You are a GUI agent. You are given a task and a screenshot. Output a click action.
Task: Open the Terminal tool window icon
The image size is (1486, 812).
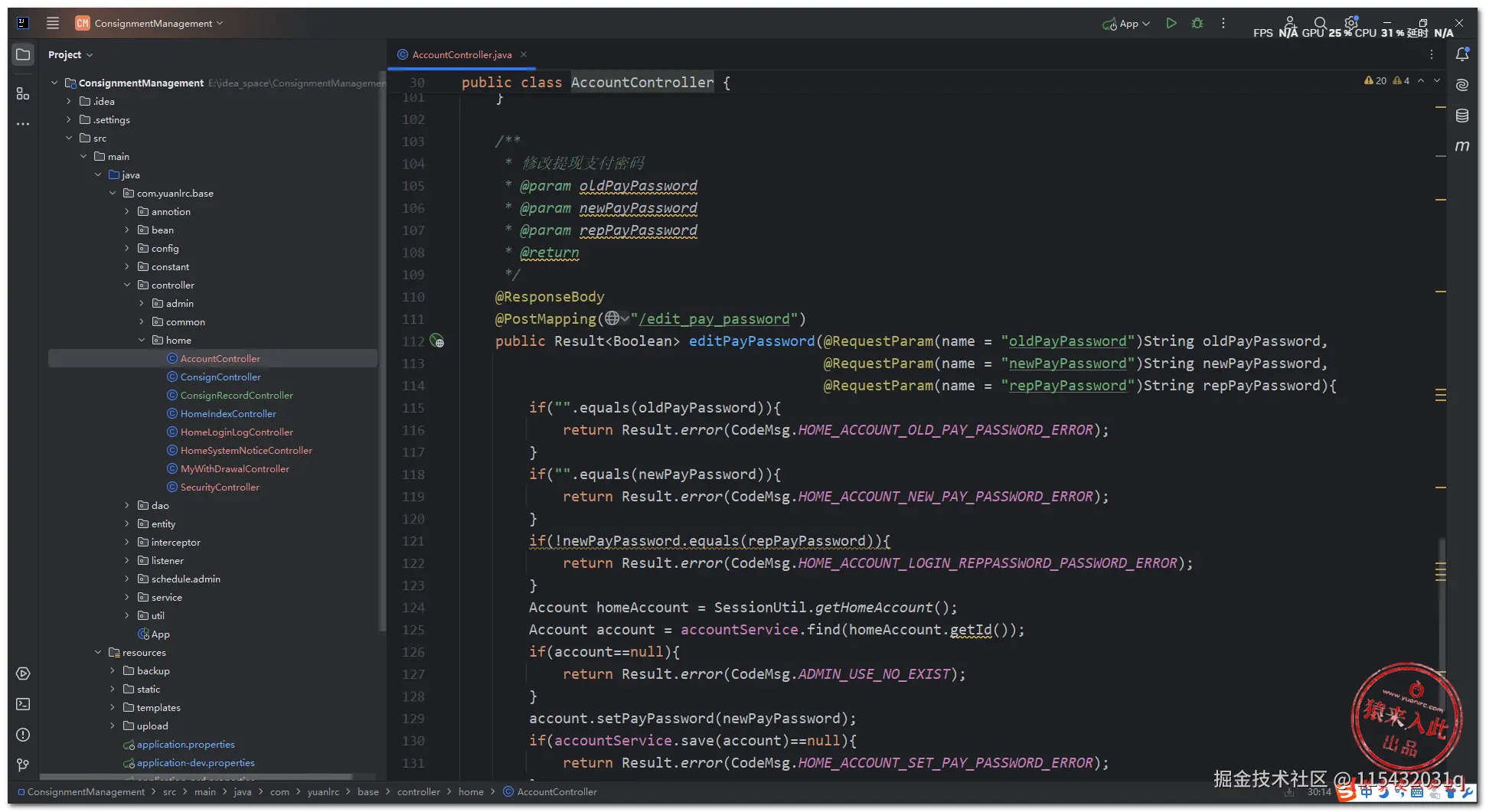(23, 704)
